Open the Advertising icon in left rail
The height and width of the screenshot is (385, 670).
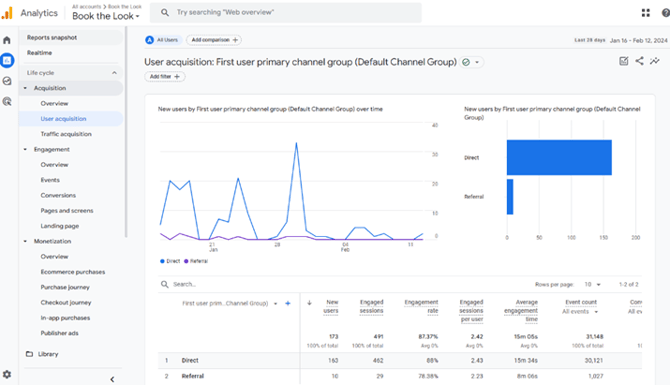tap(7, 101)
